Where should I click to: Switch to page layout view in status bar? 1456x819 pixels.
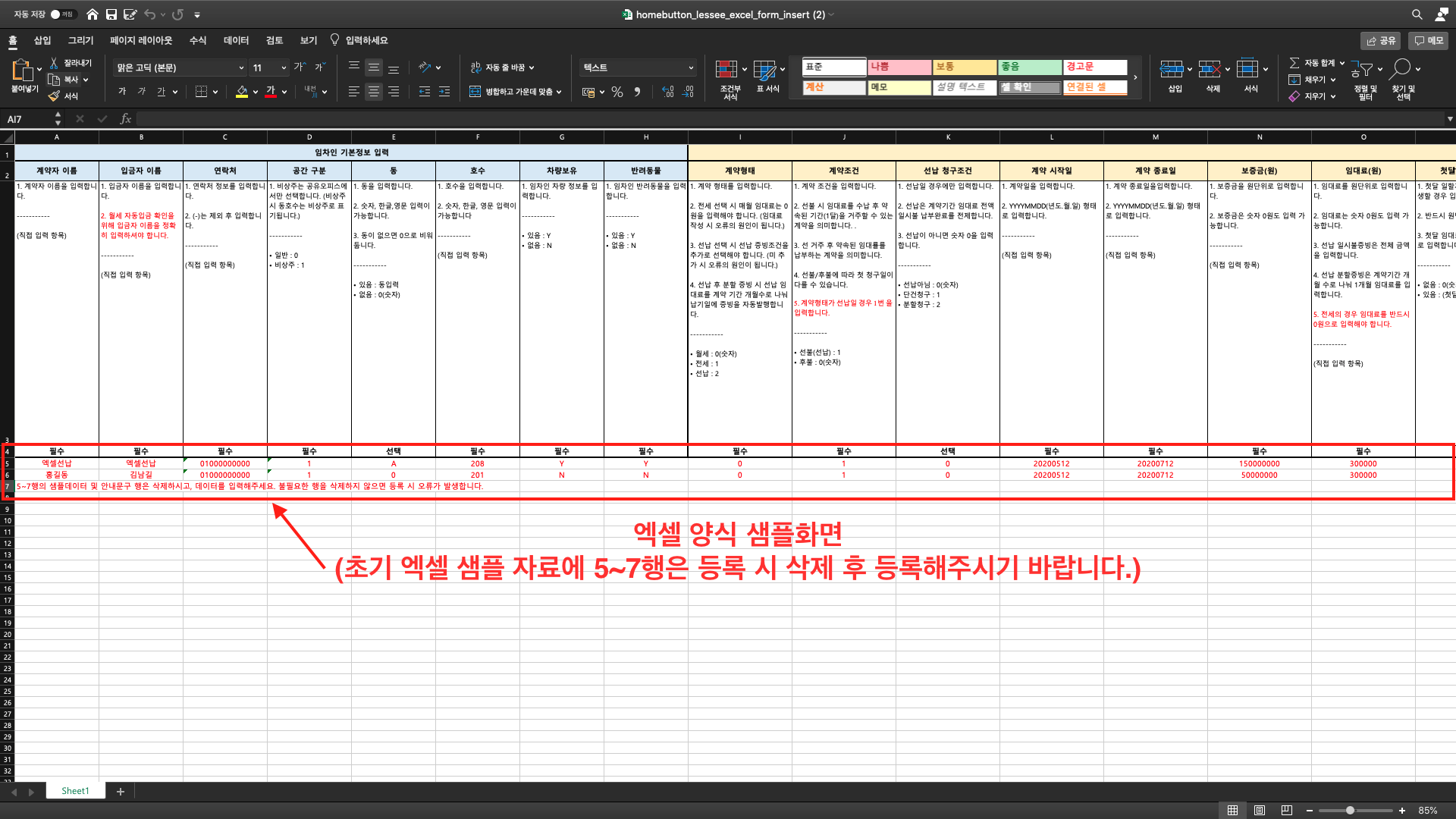click(x=1260, y=810)
